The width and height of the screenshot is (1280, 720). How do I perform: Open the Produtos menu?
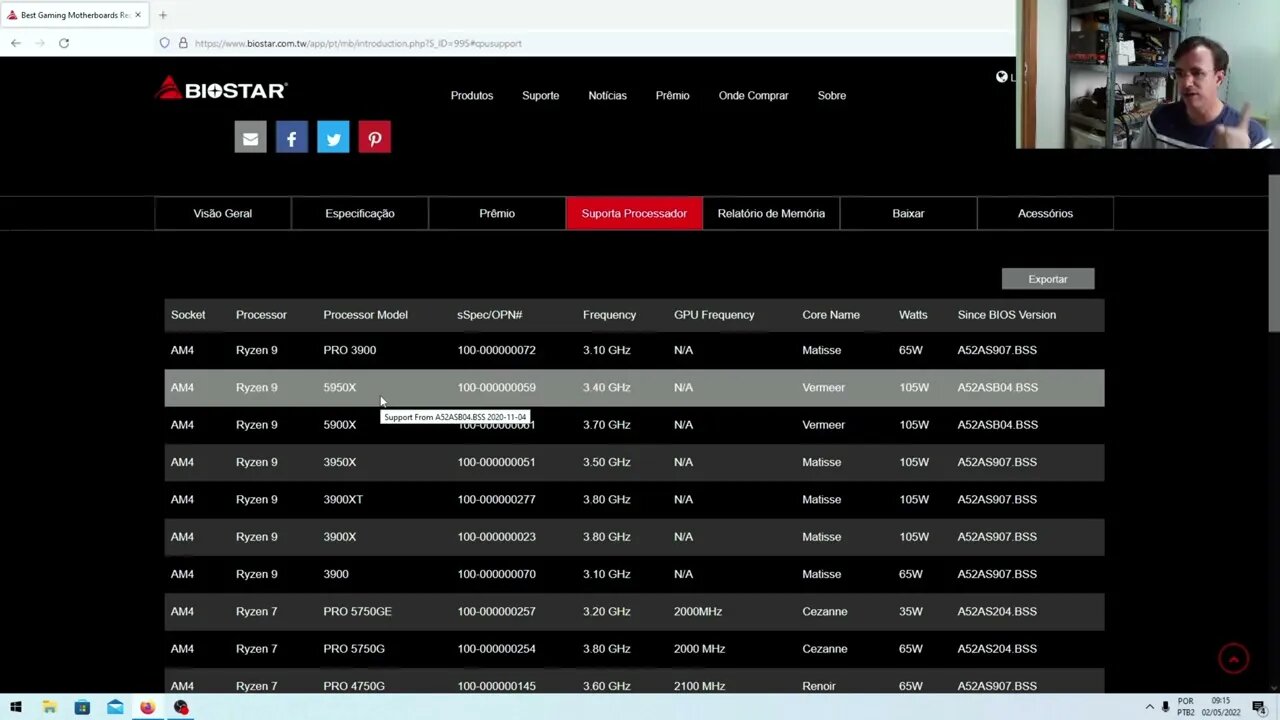click(472, 95)
